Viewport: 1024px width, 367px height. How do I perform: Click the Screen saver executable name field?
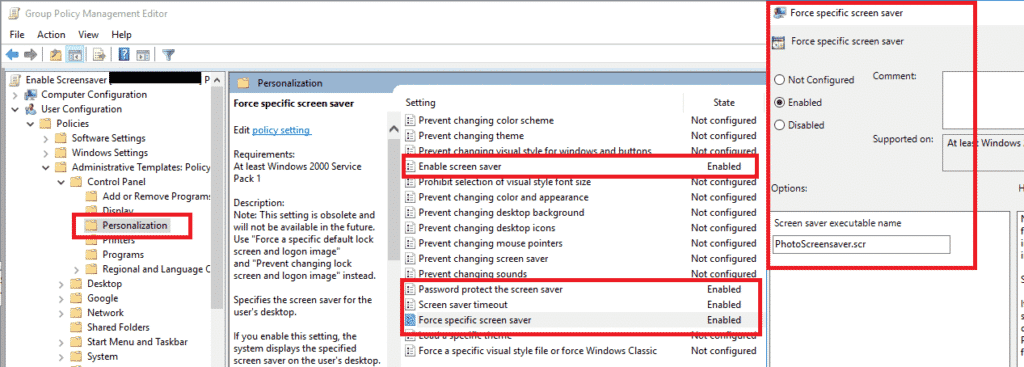tap(861, 245)
